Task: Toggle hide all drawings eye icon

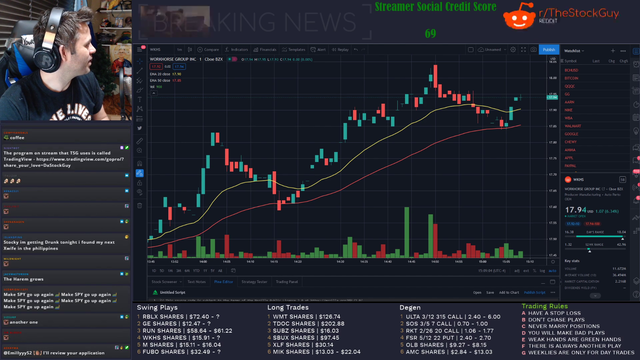Action: click(140, 192)
